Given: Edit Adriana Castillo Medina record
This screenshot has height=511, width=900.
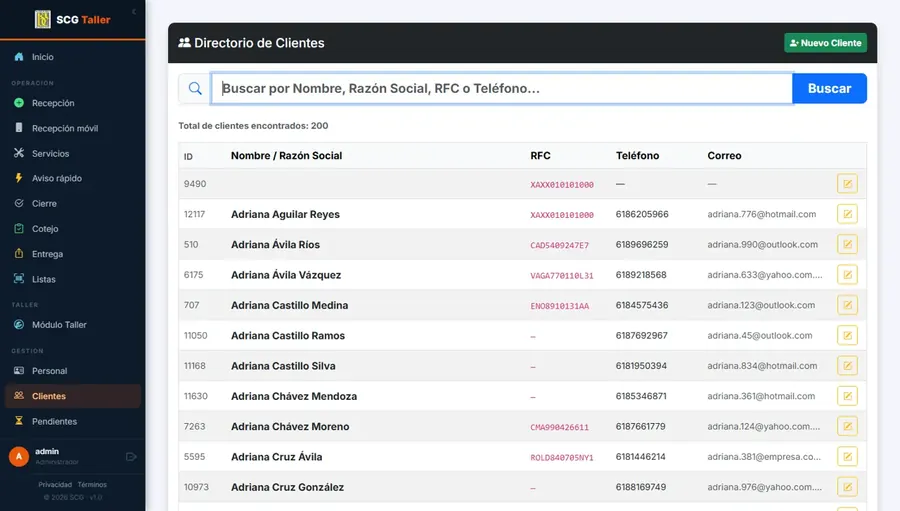Looking at the screenshot, I should (847, 305).
